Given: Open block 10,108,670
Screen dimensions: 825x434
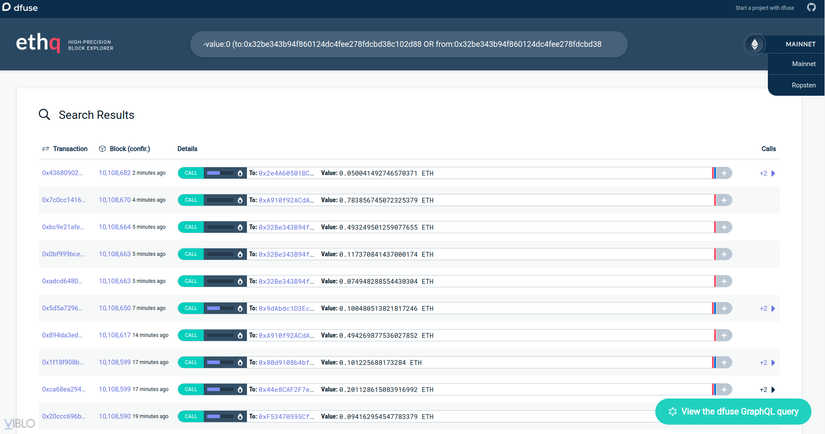Looking at the screenshot, I should pos(115,200).
